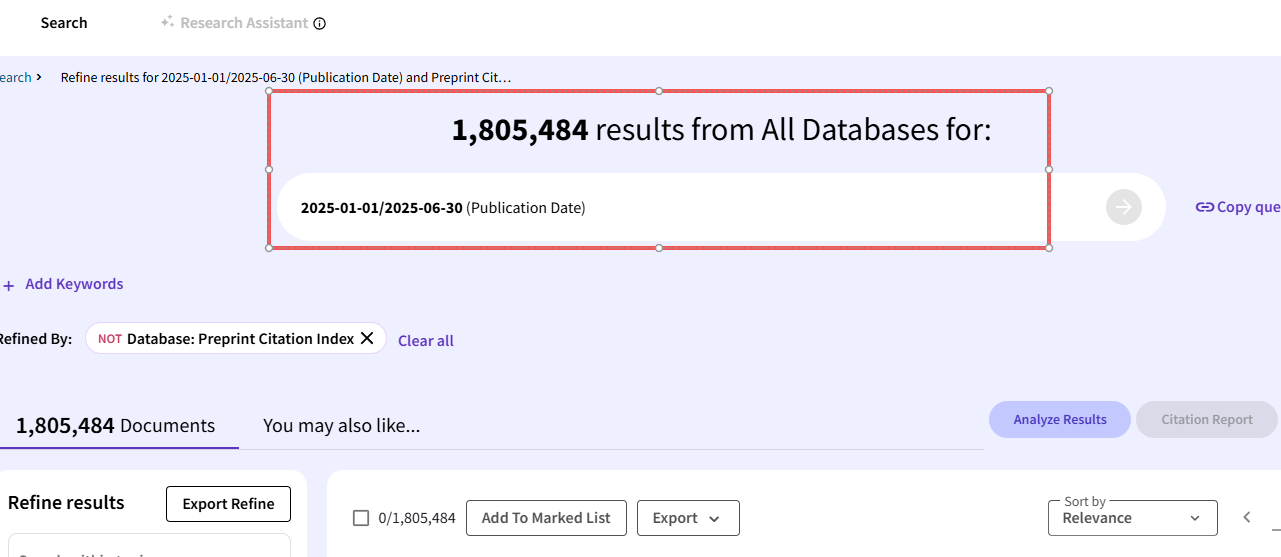Click the Copy query link icon
Image resolution: width=1281 pixels, height=557 pixels.
(x=1204, y=207)
